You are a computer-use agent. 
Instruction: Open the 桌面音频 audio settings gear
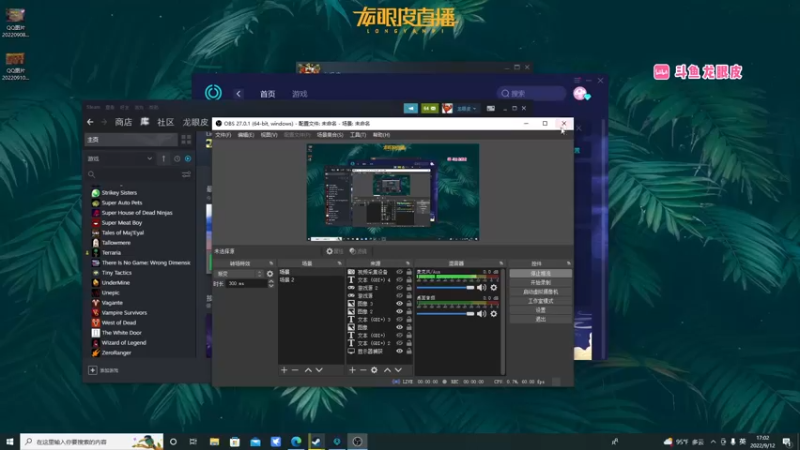(x=493, y=313)
